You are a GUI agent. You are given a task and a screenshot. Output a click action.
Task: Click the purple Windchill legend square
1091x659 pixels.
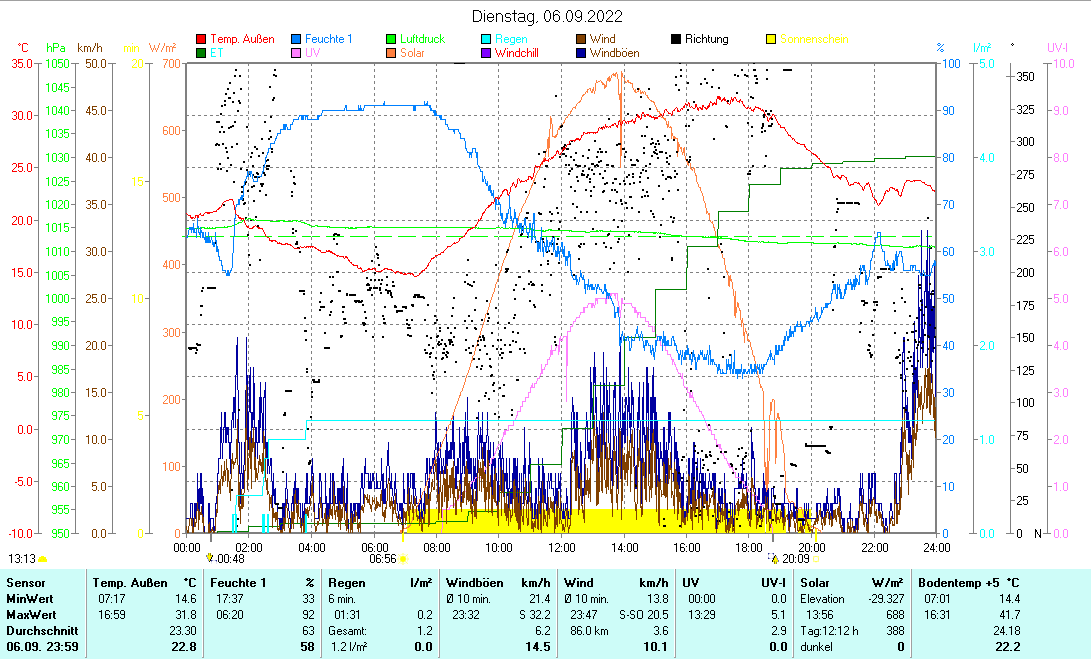pyautogui.click(x=486, y=53)
